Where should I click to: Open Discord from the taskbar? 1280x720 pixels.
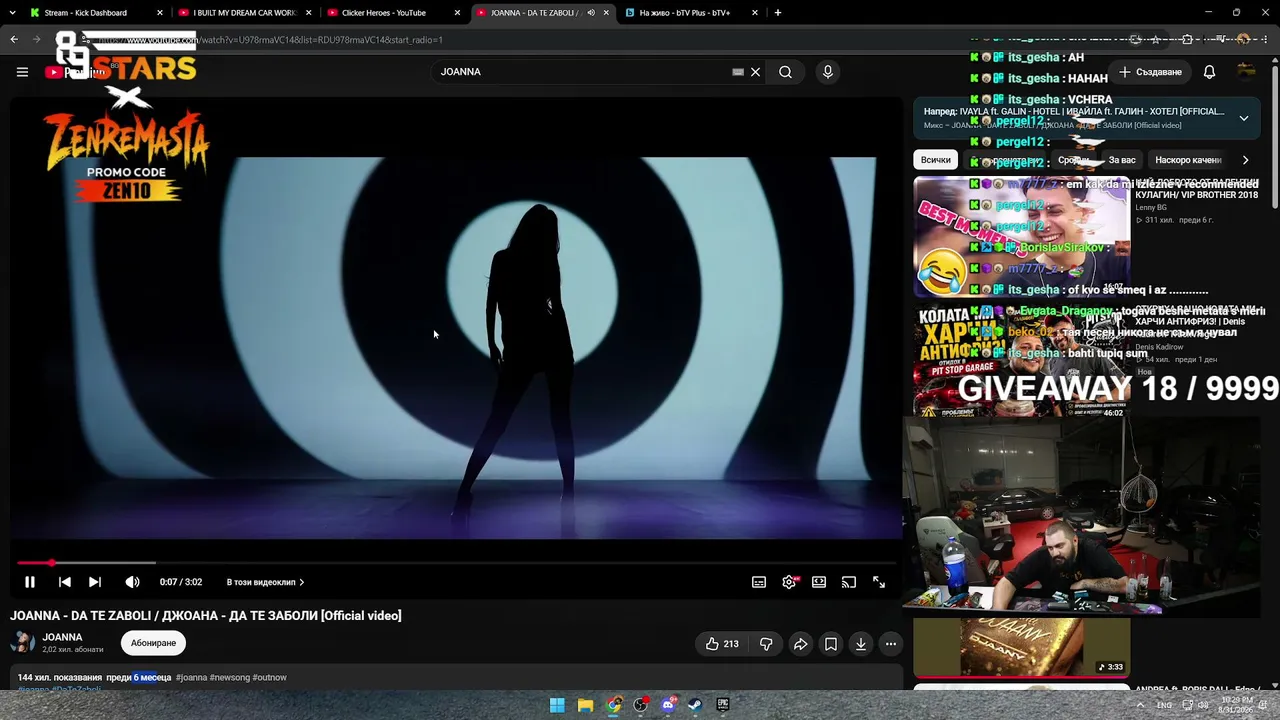click(669, 705)
